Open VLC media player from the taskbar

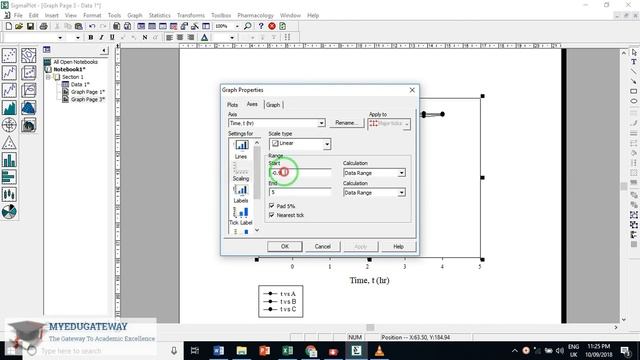(x=379, y=351)
